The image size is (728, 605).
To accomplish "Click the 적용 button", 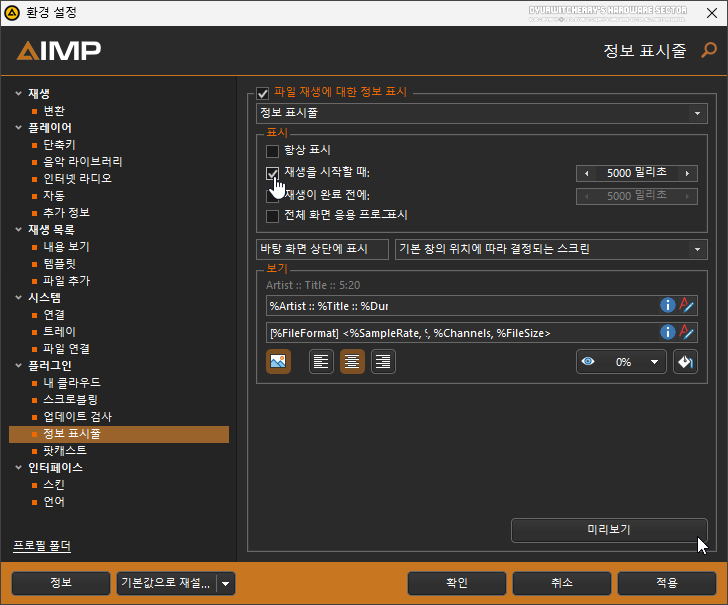I will coord(667,583).
